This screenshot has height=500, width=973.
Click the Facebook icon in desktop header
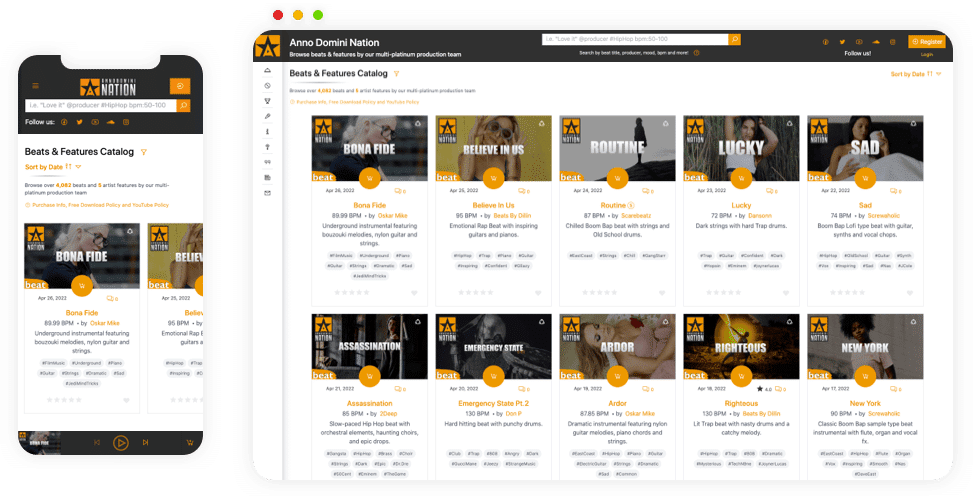tap(825, 42)
